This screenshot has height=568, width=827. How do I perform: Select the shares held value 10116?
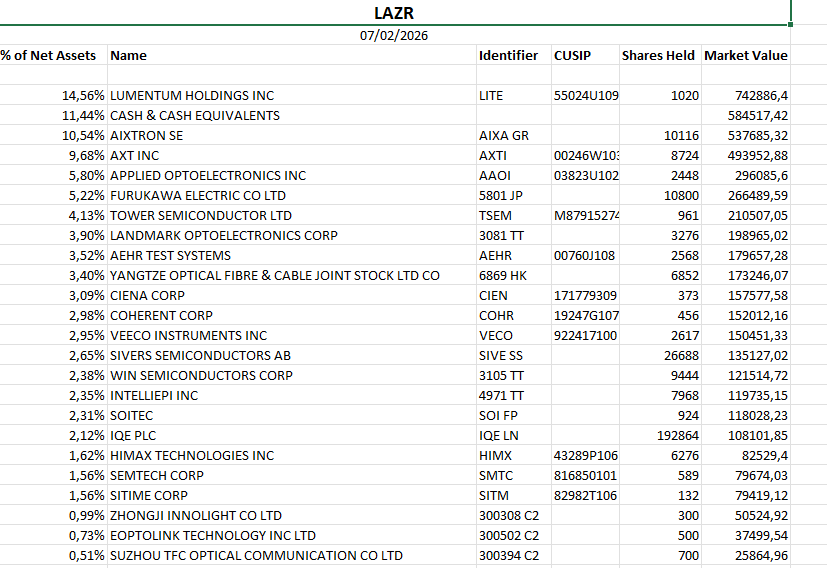pyautogui.click(x=660, y=136)
